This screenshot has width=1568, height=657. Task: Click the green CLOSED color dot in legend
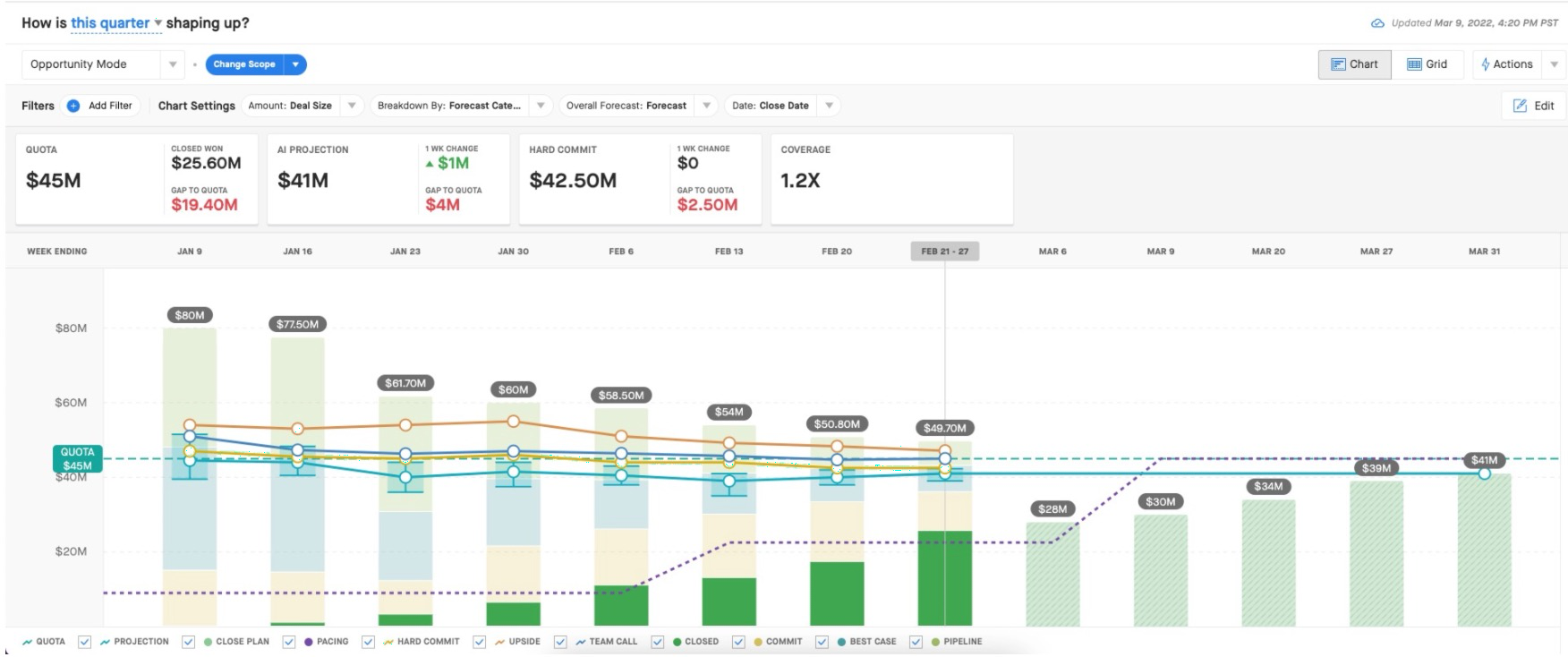677,642
